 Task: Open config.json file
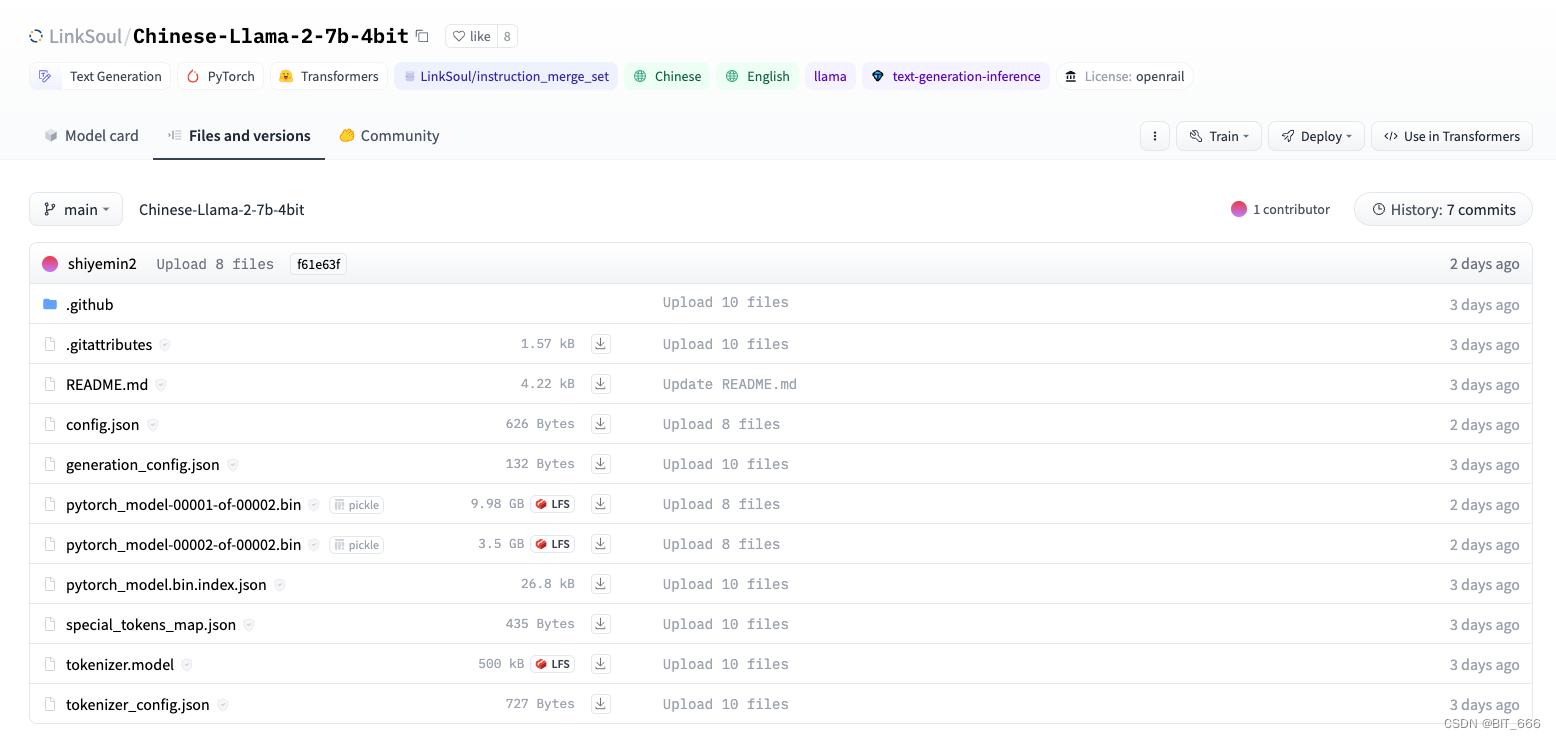point(103,424)
